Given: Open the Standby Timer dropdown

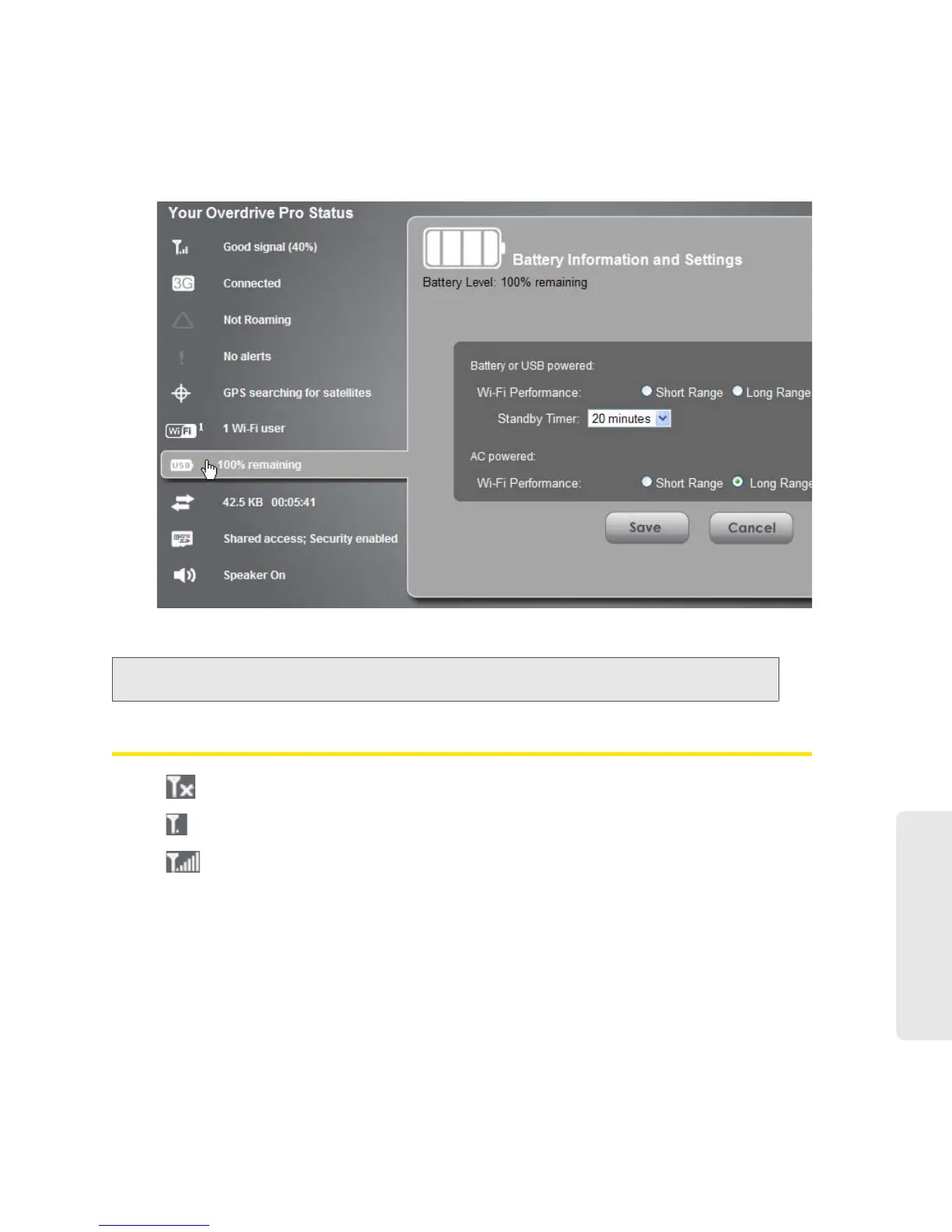Looking at the screenshot, I should pos(629,418).
